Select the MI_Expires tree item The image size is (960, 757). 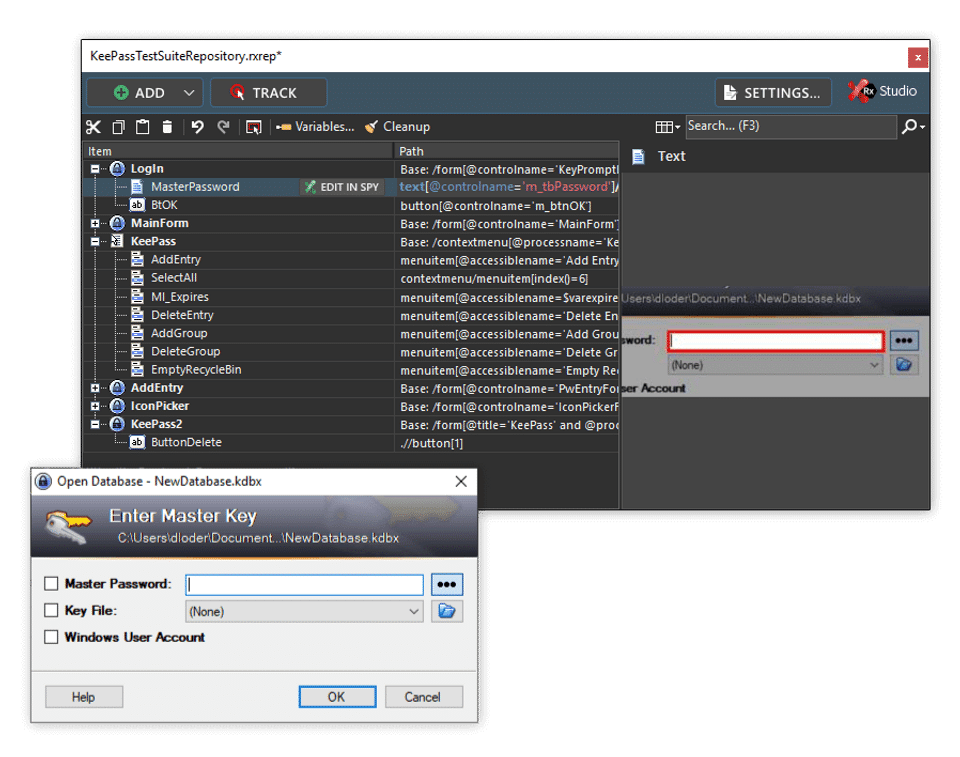(180, 296)
